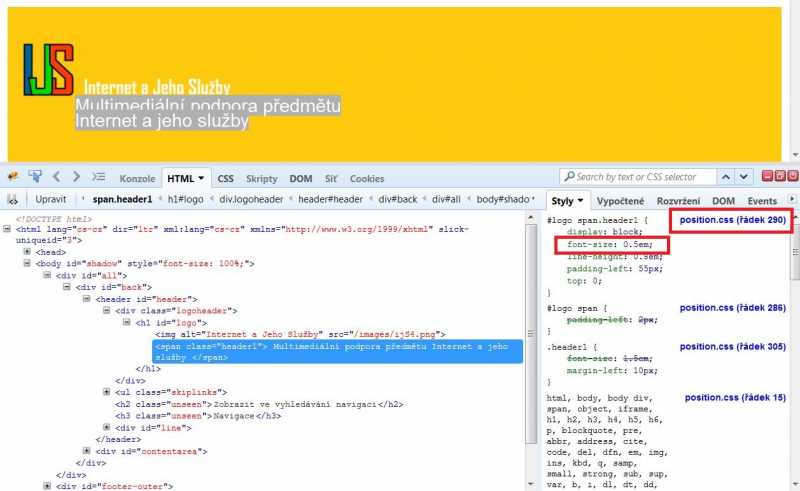The width and height of the screenshot is (800, 491).
Task: Click the side panel tabs overflow arrow
Action: [x=792, y=199]
